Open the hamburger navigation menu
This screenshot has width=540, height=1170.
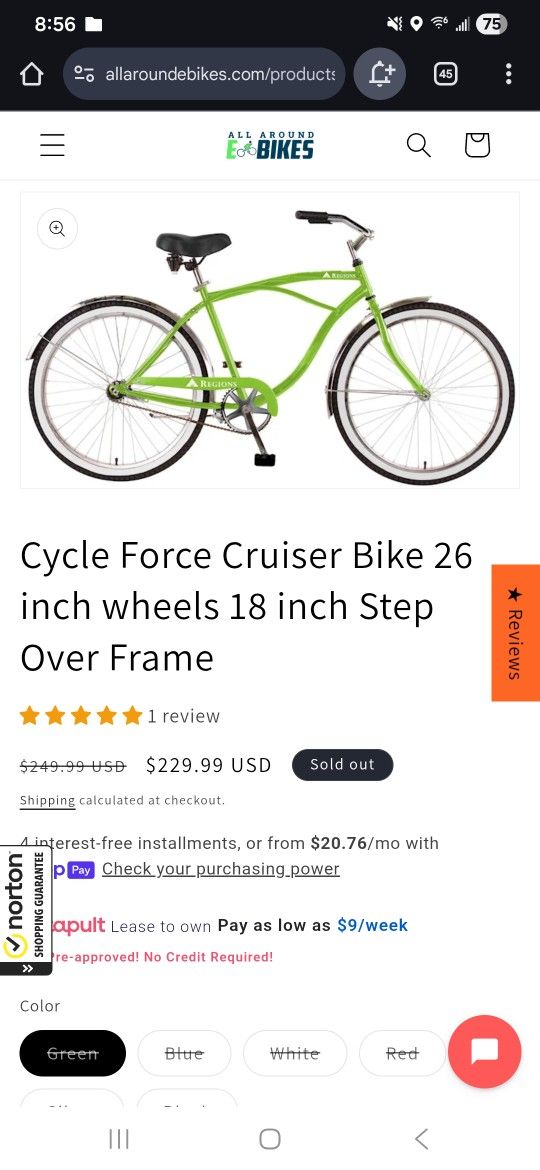(x=52, y=145)
